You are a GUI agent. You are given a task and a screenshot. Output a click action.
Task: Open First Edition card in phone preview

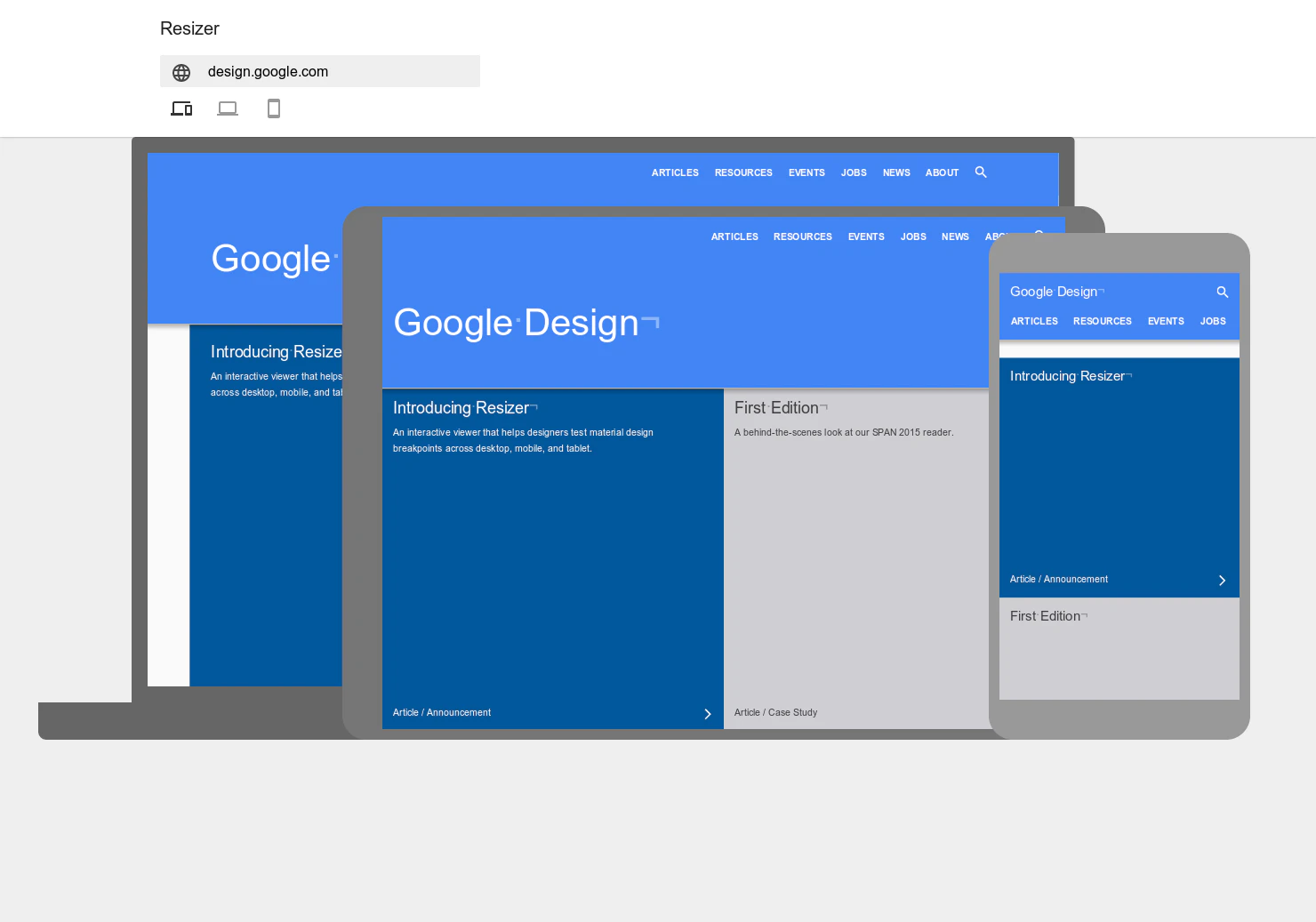1119,649
